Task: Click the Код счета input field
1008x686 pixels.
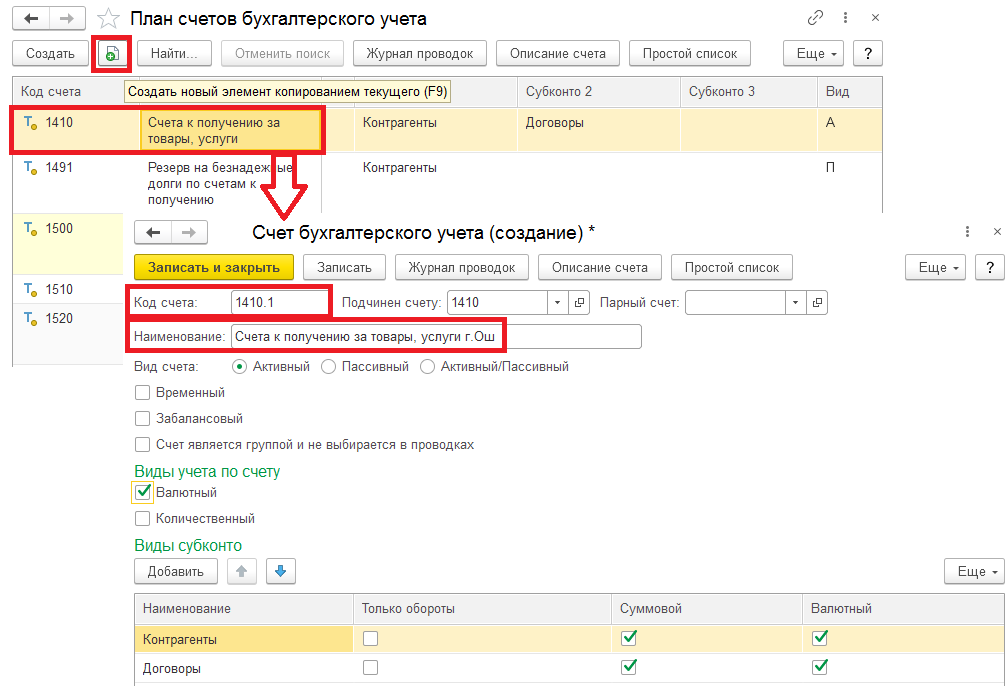Action: (x=279, y=302)
